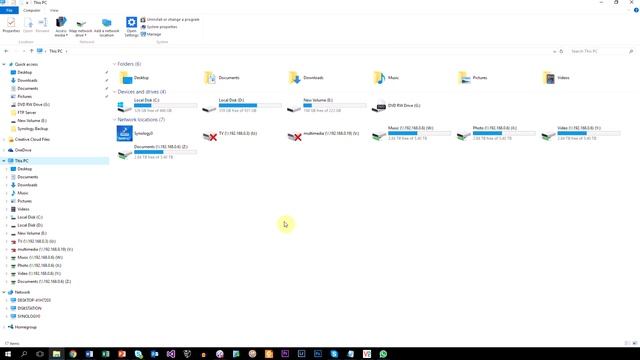The image size is (640, 360).
Task: Go up one level with Up arrow
Action: pyautogui.click(x=31, y=51)
